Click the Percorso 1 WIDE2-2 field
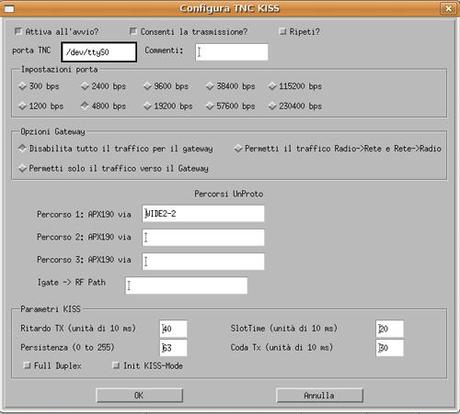 [x=203, y=214]
